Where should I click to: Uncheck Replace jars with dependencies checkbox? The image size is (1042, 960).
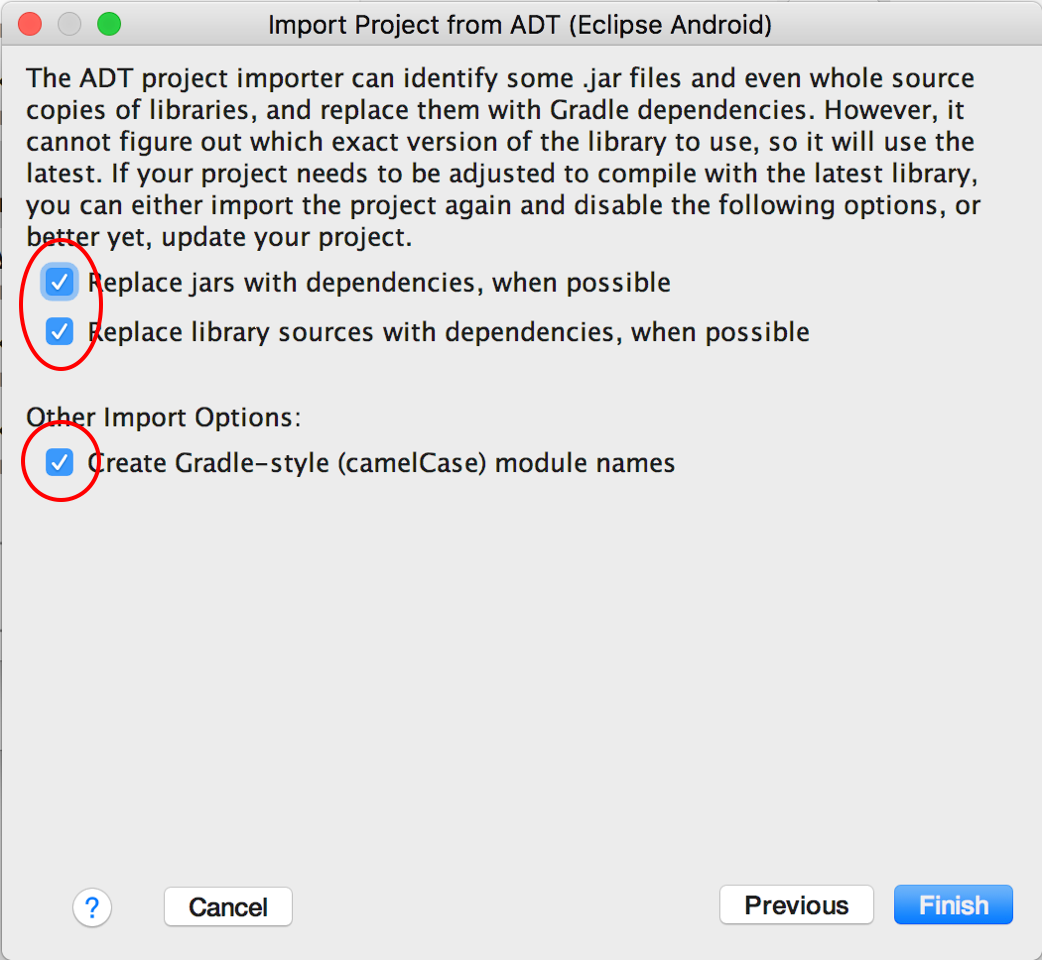point(59,282)
